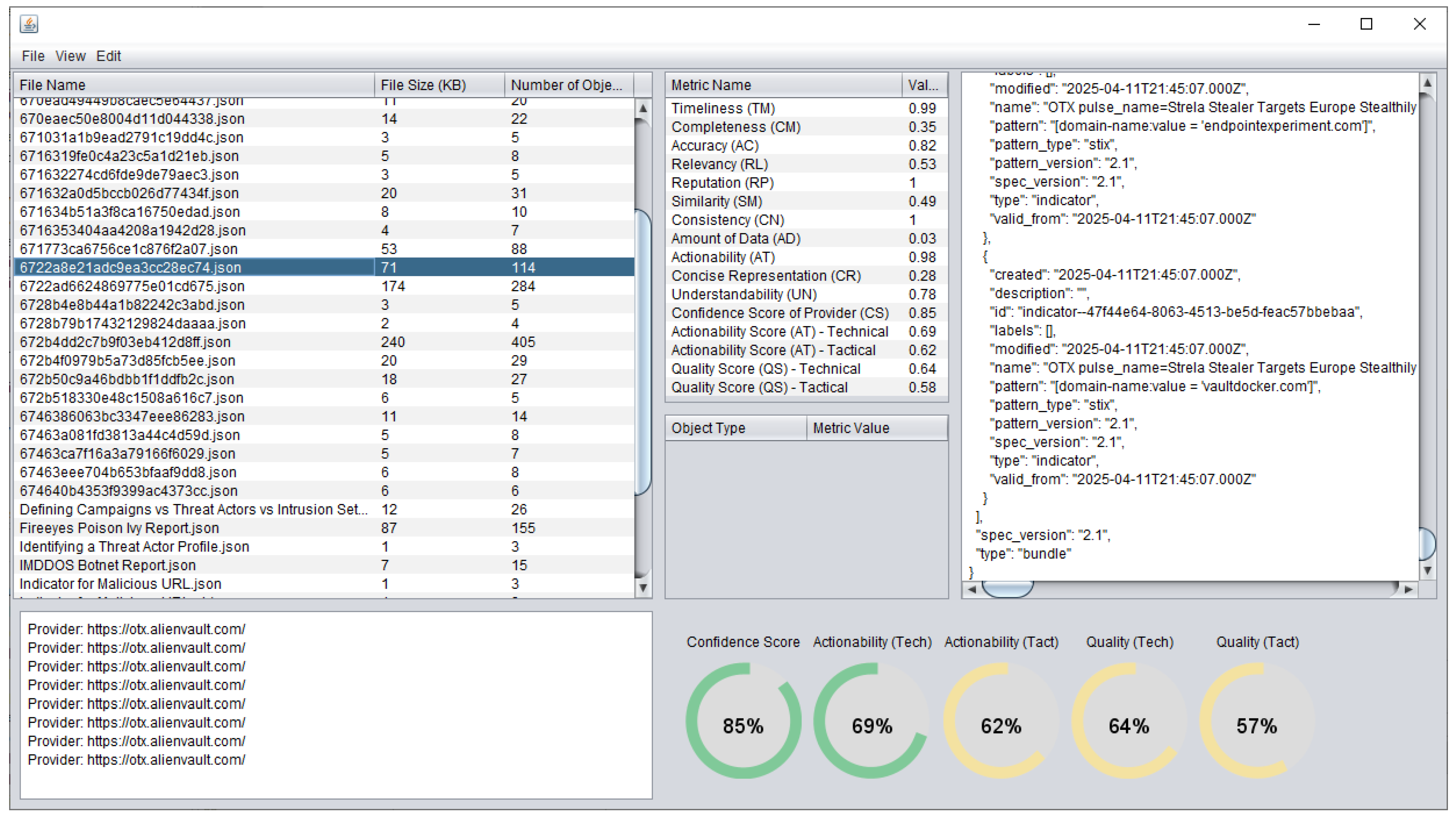Open the View menu
This screenshot has height=819, width=1456.
pyautogui.click(x=70, y=56)
